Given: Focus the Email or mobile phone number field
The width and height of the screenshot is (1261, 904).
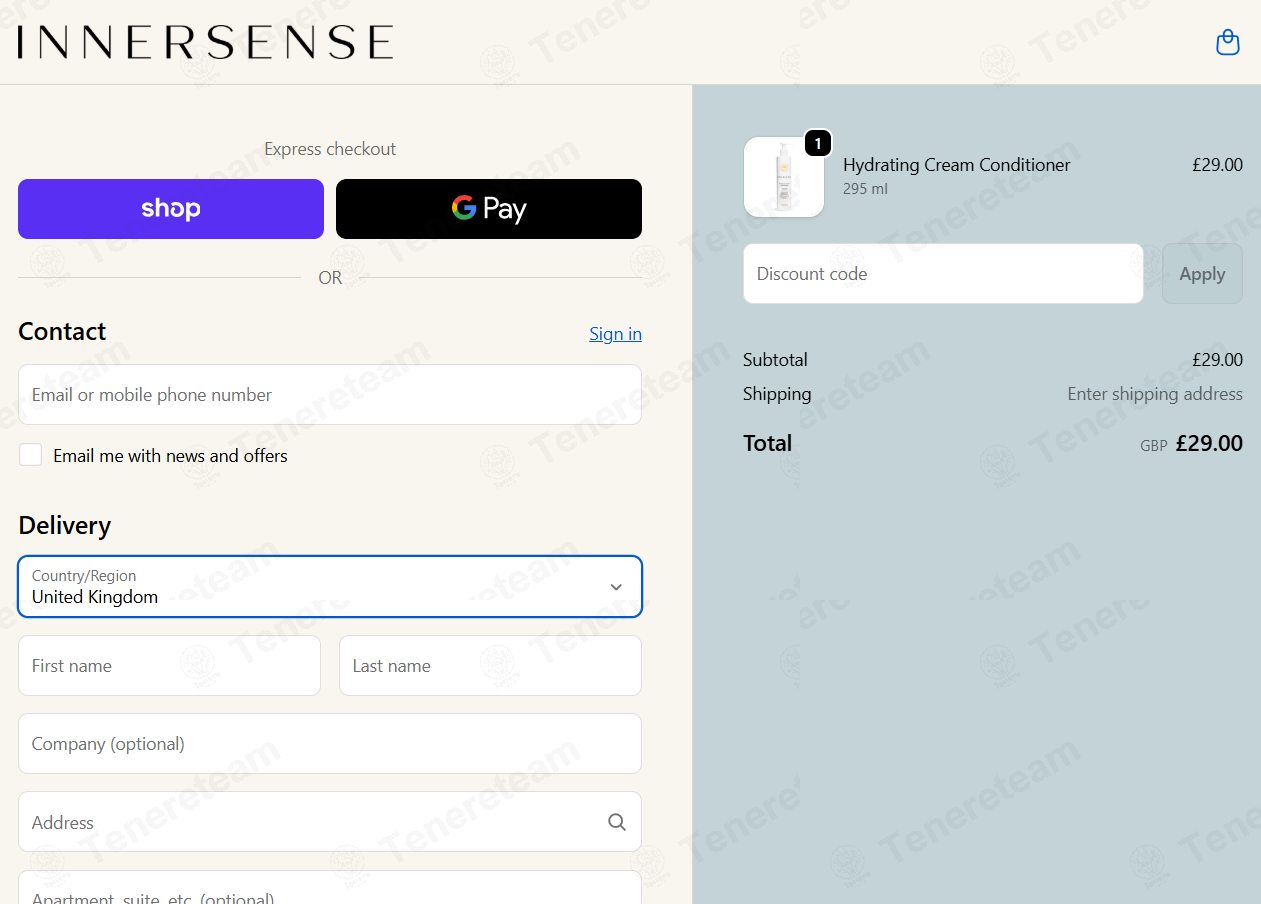Looking at the screenshot, I should (330, 395).
